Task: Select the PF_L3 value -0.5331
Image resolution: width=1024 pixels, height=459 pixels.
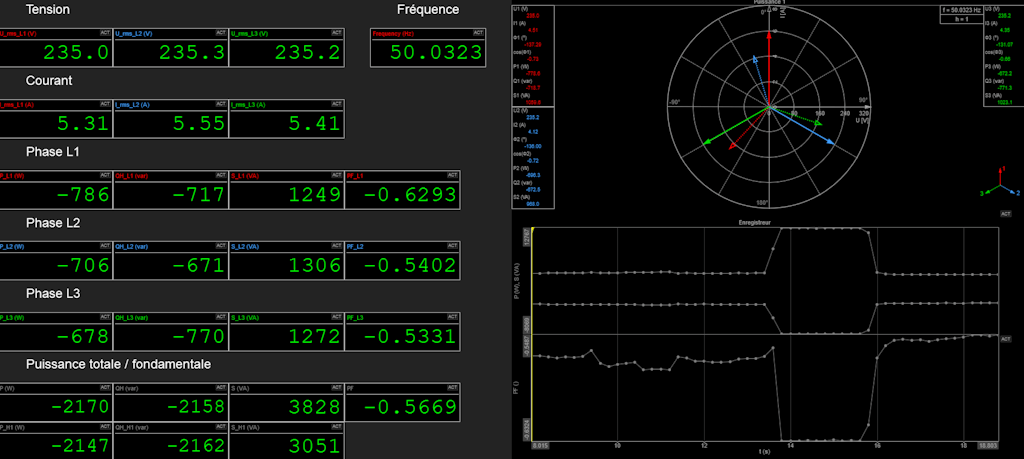Action: click(x=409, y=336)
